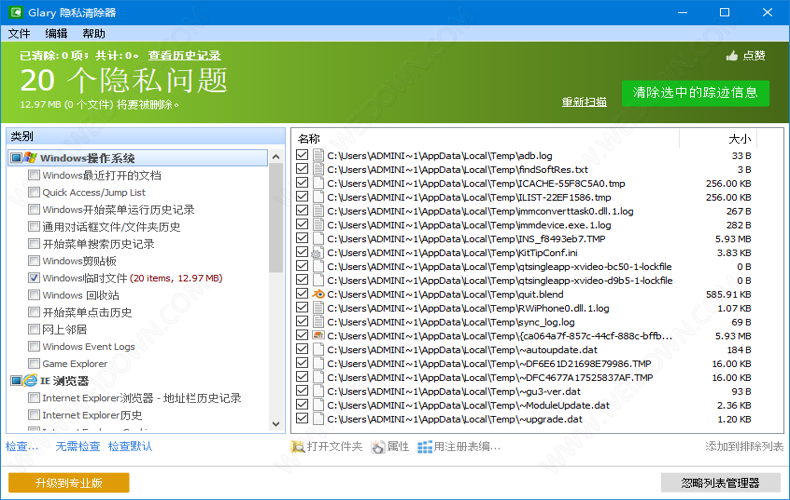Click the file icon beside immconverttask0.dll.1.log
Viewport: 790px width, 500px height.
(318, 211)
